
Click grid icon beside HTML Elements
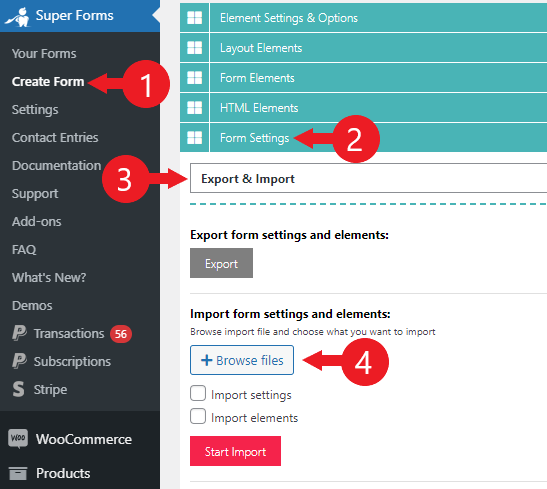click(x=194, y=108)
